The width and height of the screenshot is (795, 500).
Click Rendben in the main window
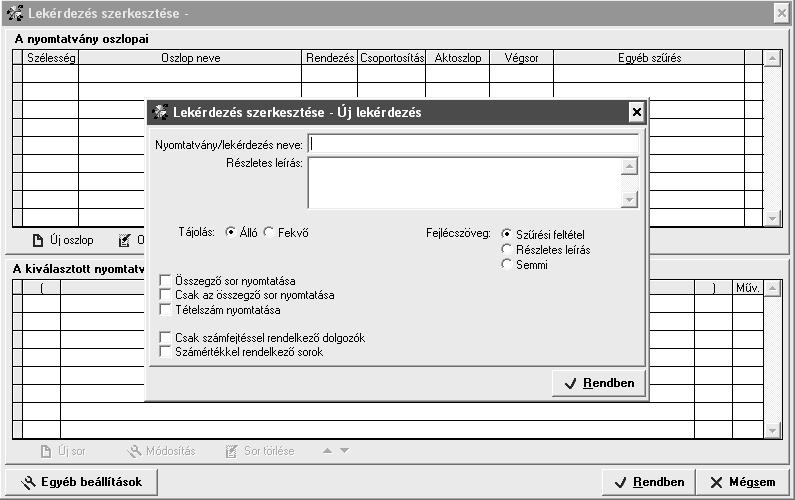648,482
